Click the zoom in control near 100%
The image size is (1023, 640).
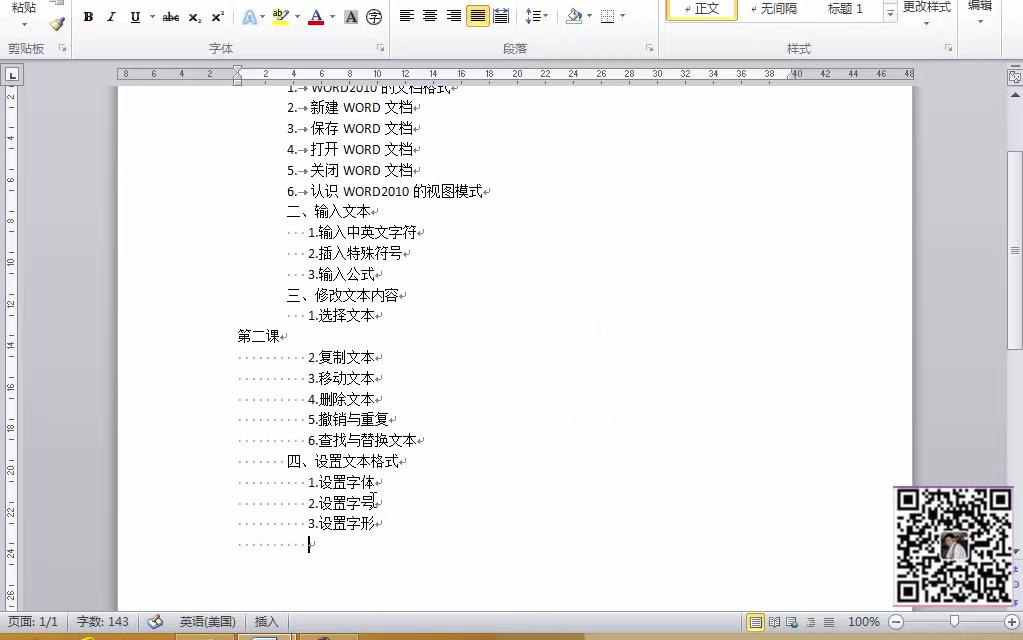pos(1012,621)
